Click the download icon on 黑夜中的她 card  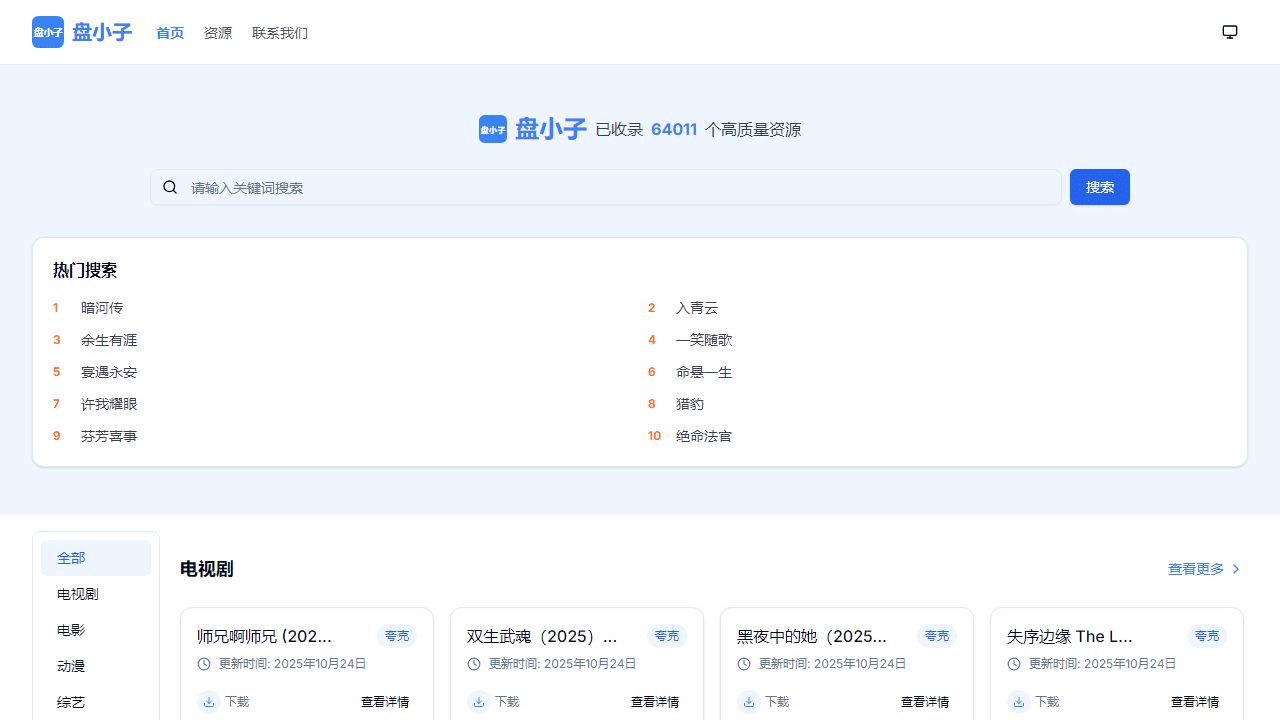(x=749, y=702)
